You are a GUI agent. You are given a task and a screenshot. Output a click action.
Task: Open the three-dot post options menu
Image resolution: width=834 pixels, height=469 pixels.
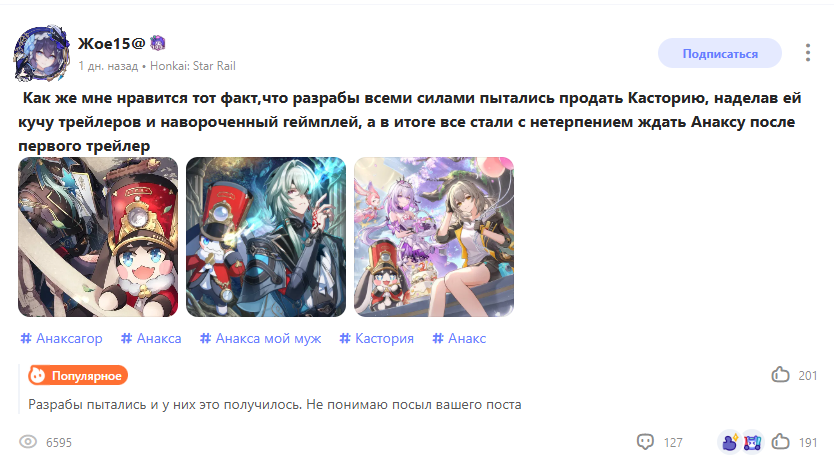(x=807, y=53)
